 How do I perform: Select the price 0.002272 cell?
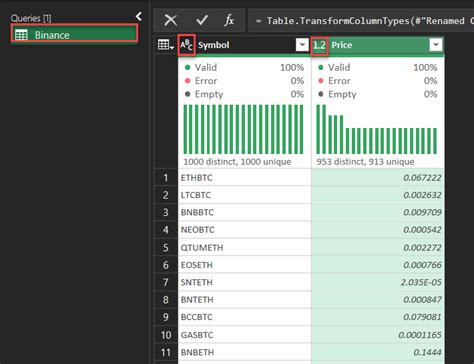[377, 248]
